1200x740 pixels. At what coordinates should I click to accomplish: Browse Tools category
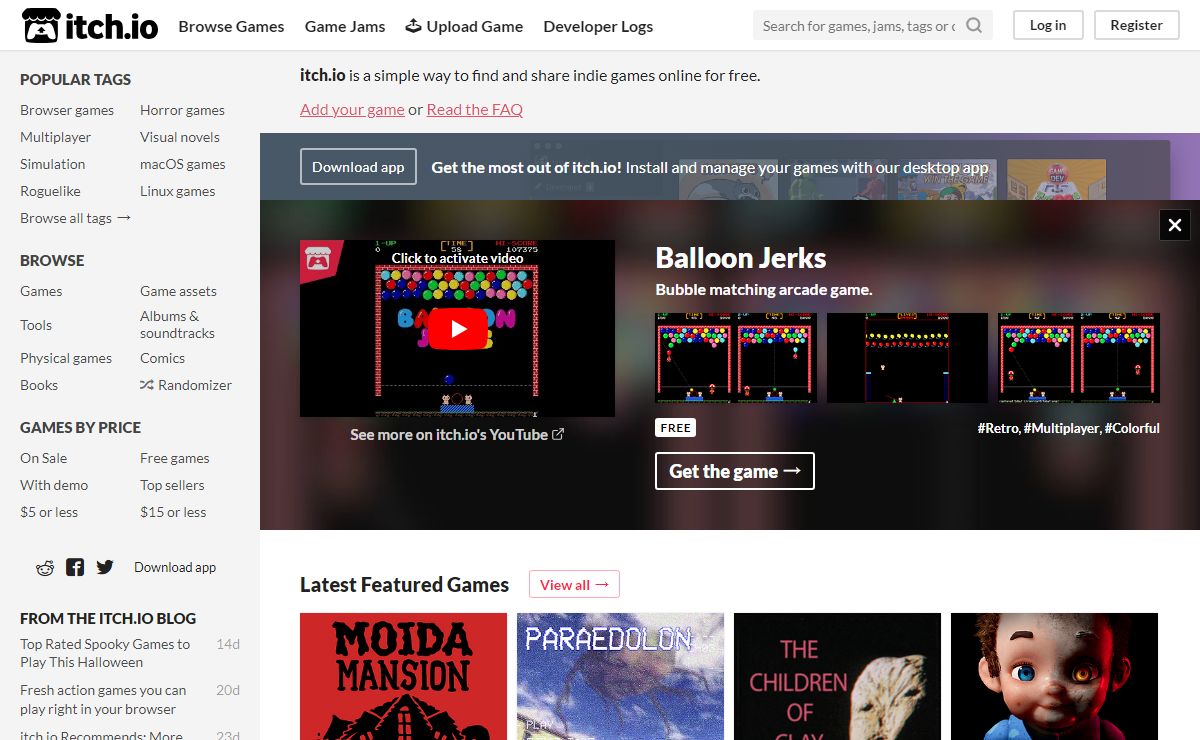click(x=36, y=325)
